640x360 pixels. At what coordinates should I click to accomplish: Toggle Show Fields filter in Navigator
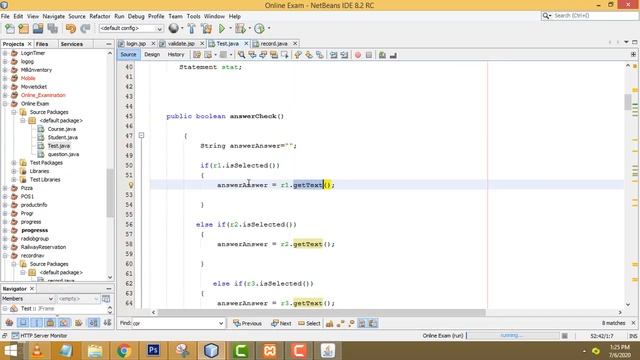point(23,323)
